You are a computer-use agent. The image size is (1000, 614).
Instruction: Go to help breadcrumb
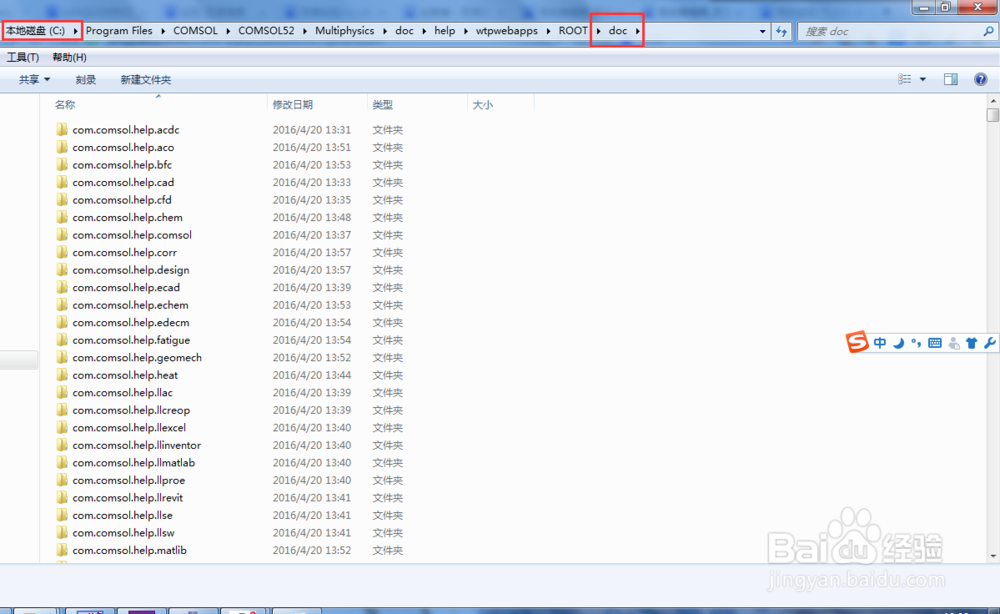point(445,31)
